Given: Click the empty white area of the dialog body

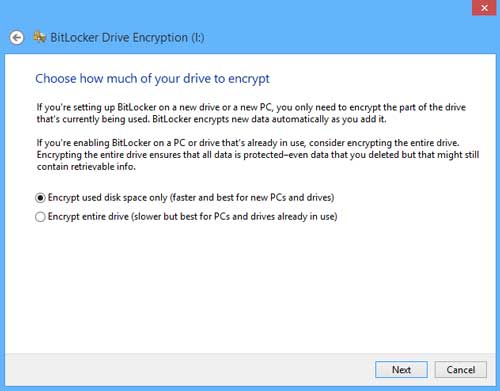Looking at the screenshot, I should 250,287.
